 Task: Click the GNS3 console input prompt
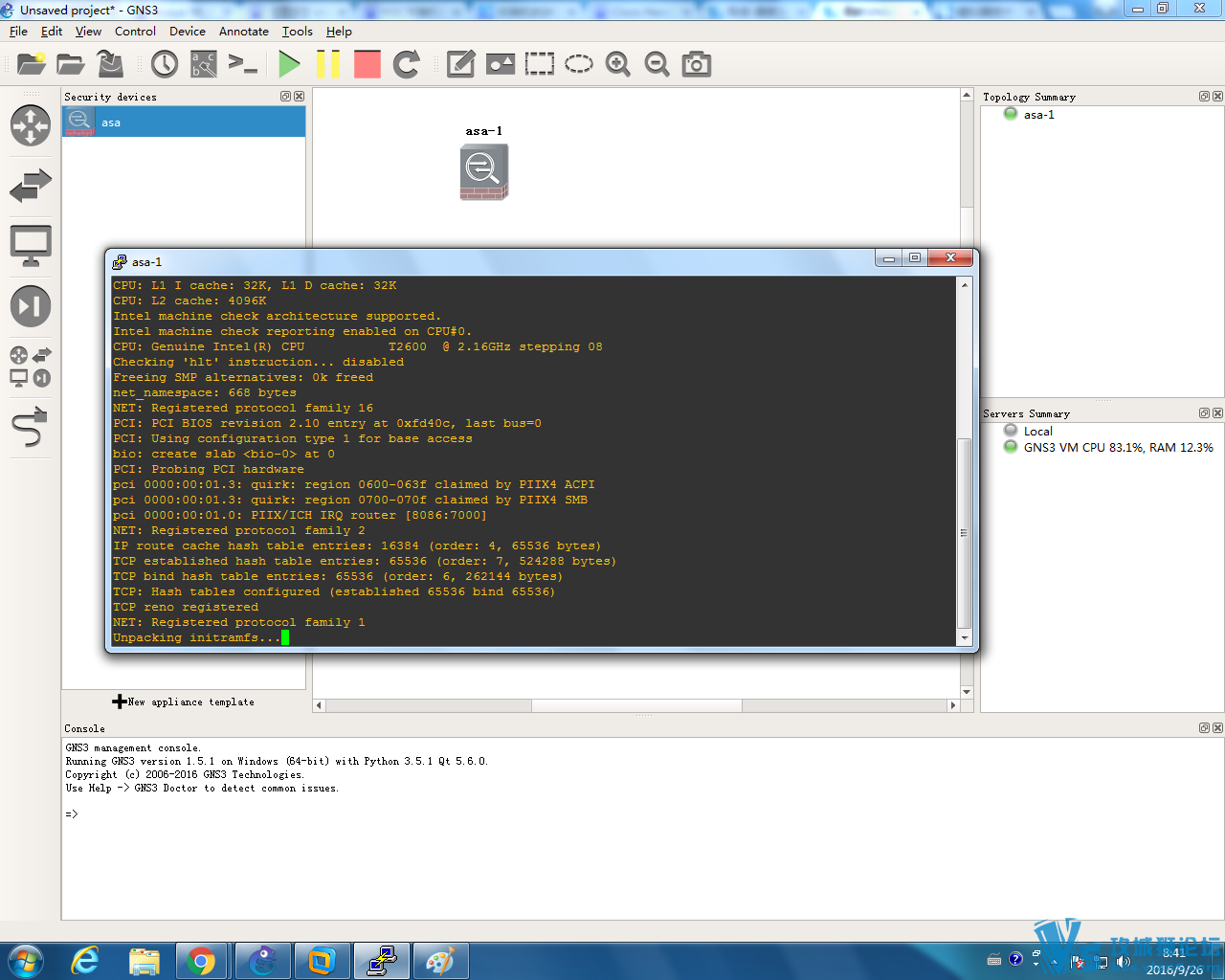(x=72, y=814)
